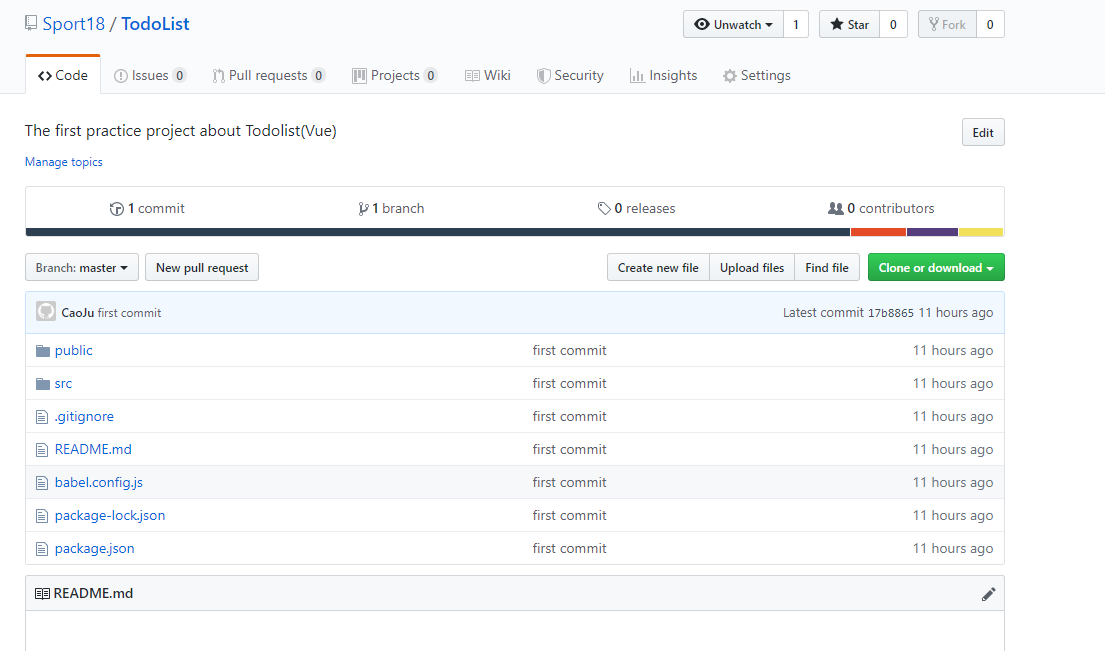Click the pull request icon in tabs
This screenshot has height=651, width=1105.
tap(218, 76)
